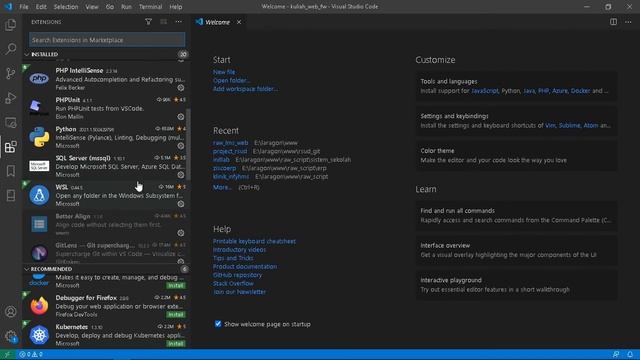This screenshot has width=640, height=360.
Task: Click the More recent items link
Action: (222, 187)
